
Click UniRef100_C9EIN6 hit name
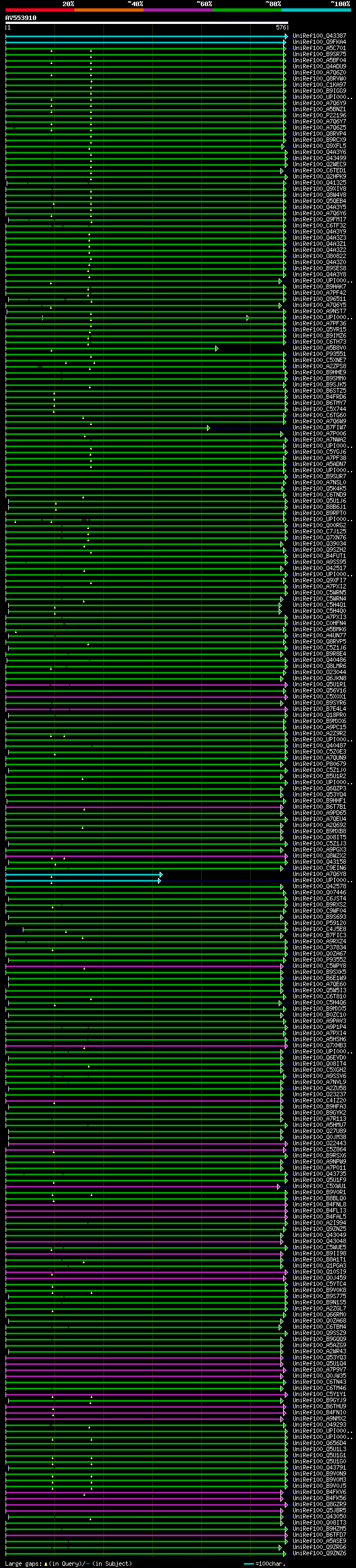pyautogui.click(x=319, y=869)
